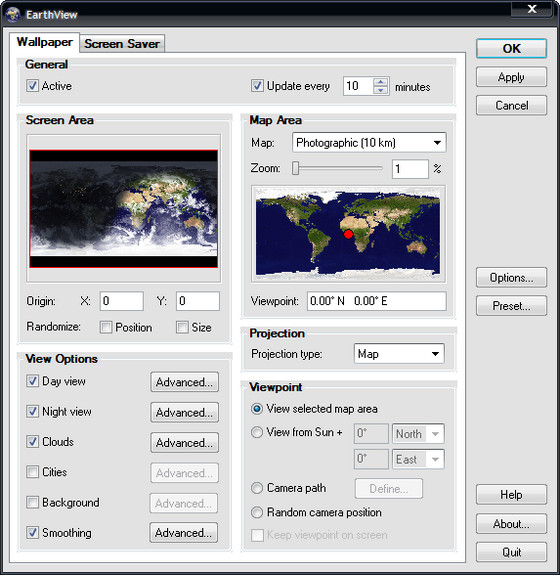Click the screen area wallpaper preview
This screenshot has height=575, width=560.
coord(124,208)
